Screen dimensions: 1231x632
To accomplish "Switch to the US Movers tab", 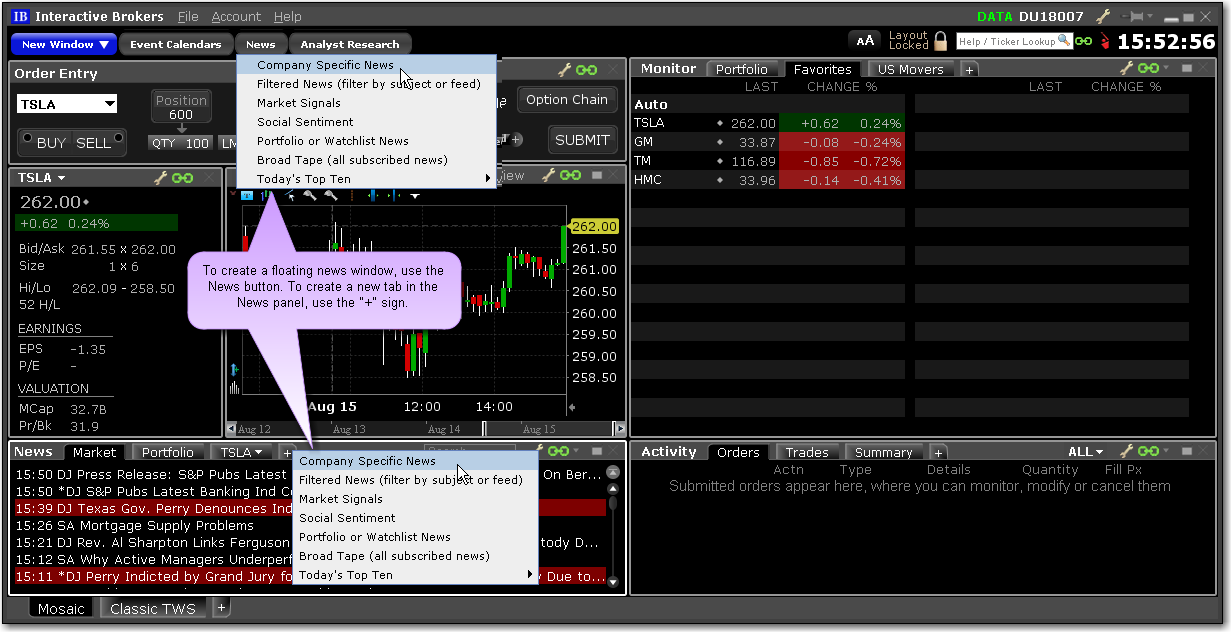I will point(910,69).
